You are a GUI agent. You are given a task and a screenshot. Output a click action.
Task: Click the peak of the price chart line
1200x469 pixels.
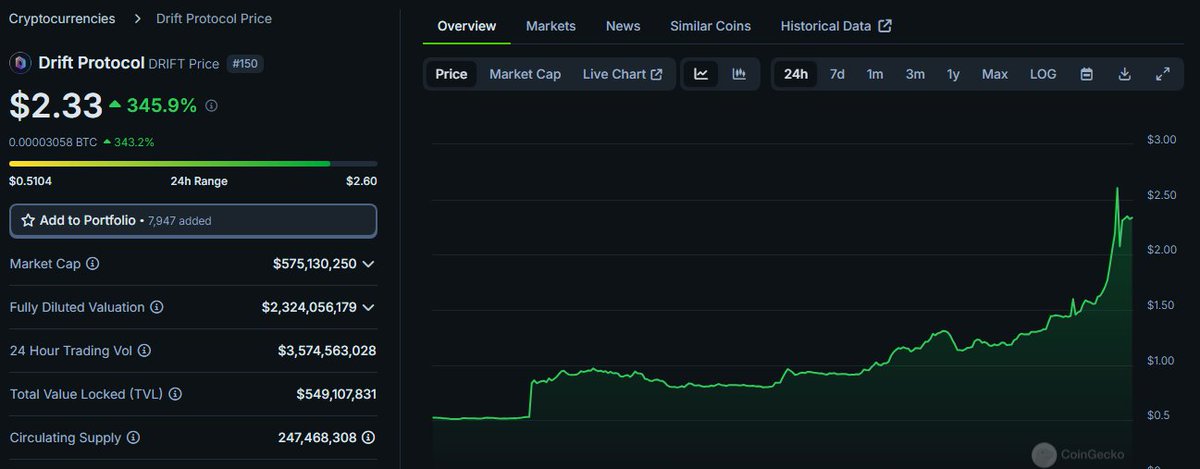[1117, 189]
